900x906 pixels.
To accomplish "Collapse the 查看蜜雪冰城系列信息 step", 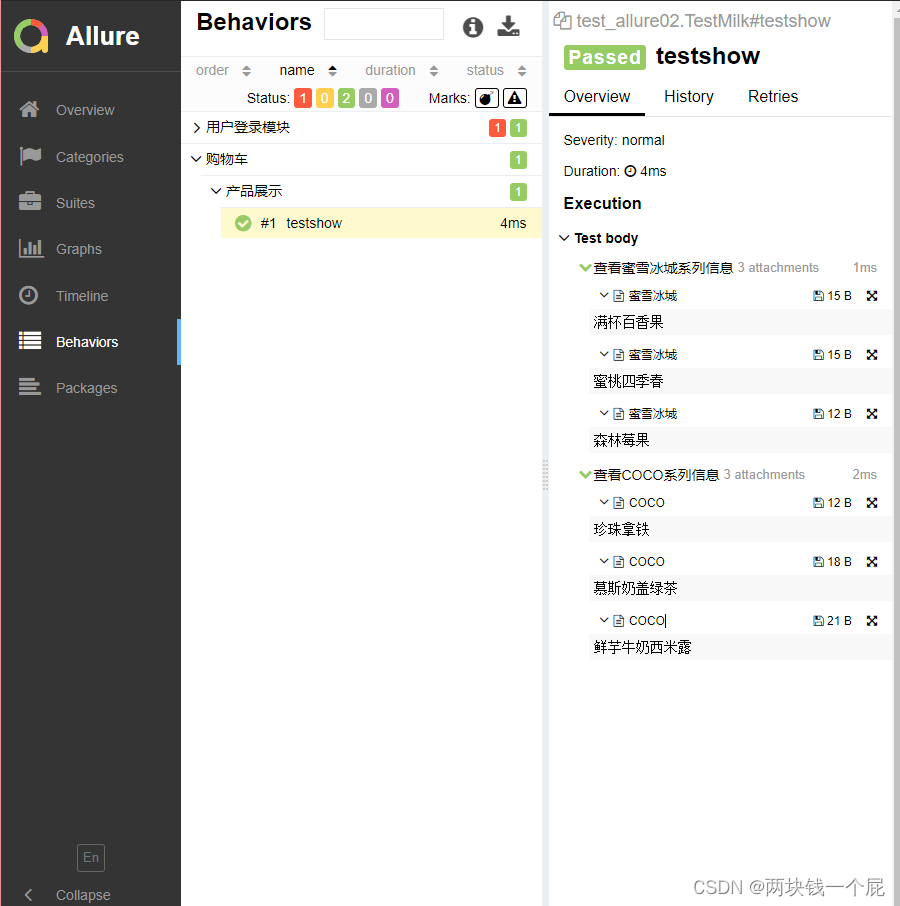I will pyautogui.click(x=585, y=268).
